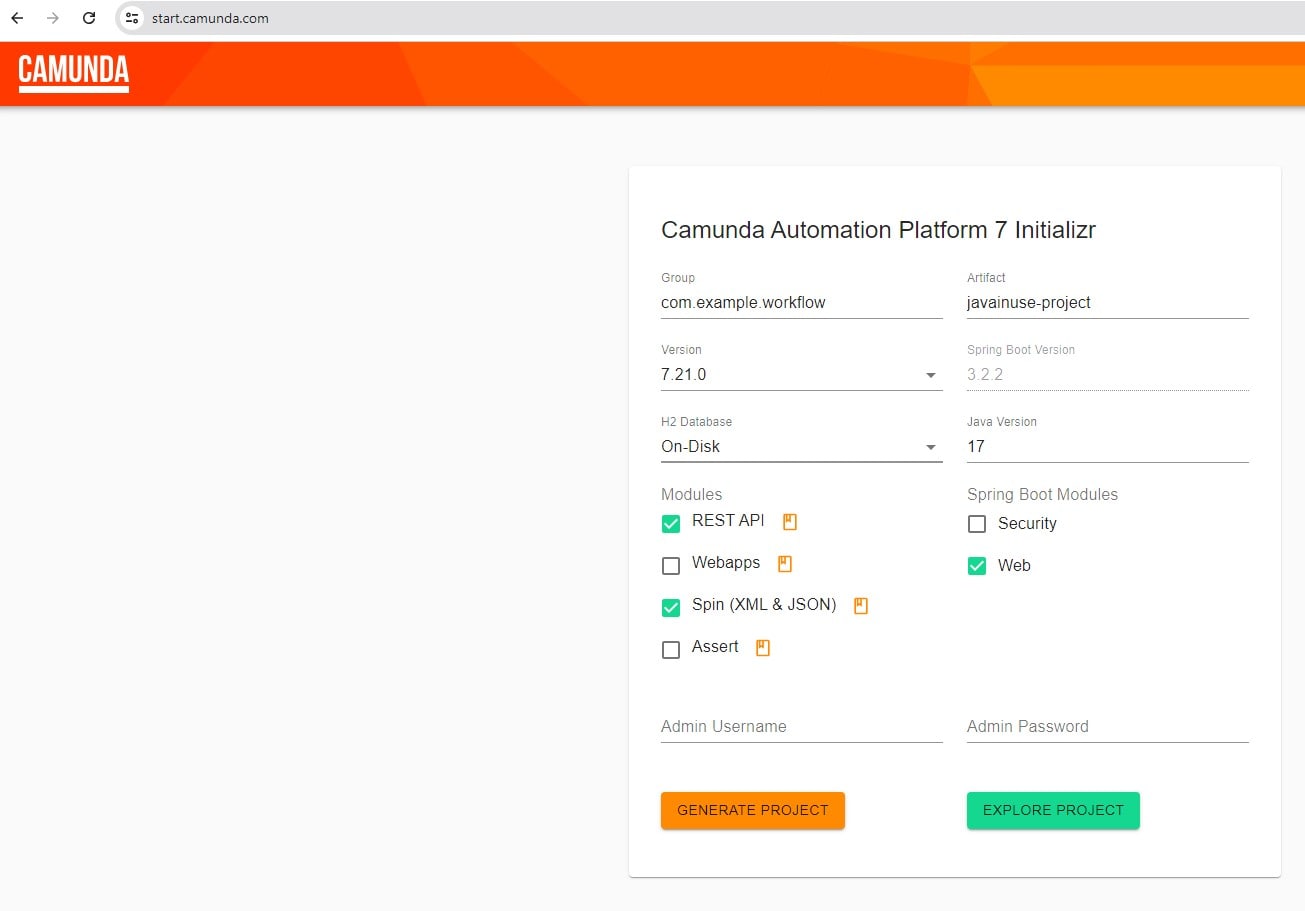Focus the Admin Password field

pos(1107,727)
